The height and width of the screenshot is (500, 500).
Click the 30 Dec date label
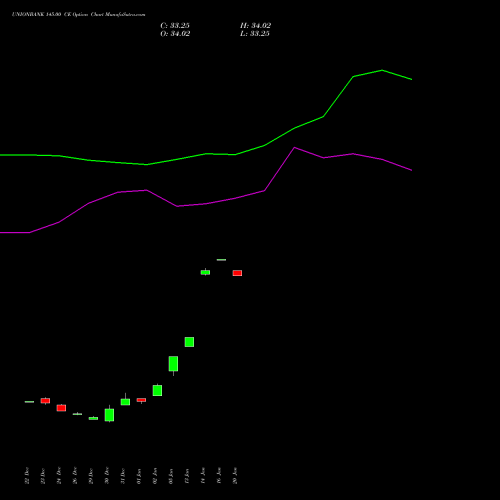[107, 476]
